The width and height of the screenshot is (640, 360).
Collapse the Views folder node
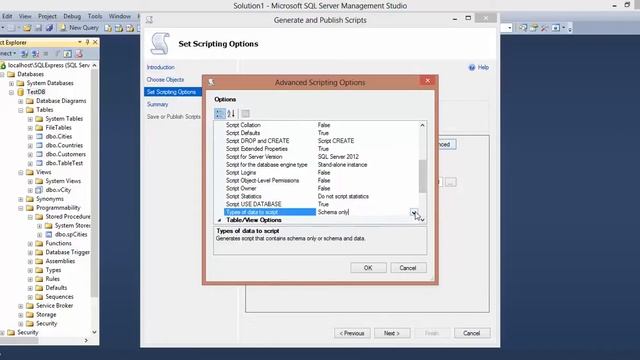coord(20,173)
